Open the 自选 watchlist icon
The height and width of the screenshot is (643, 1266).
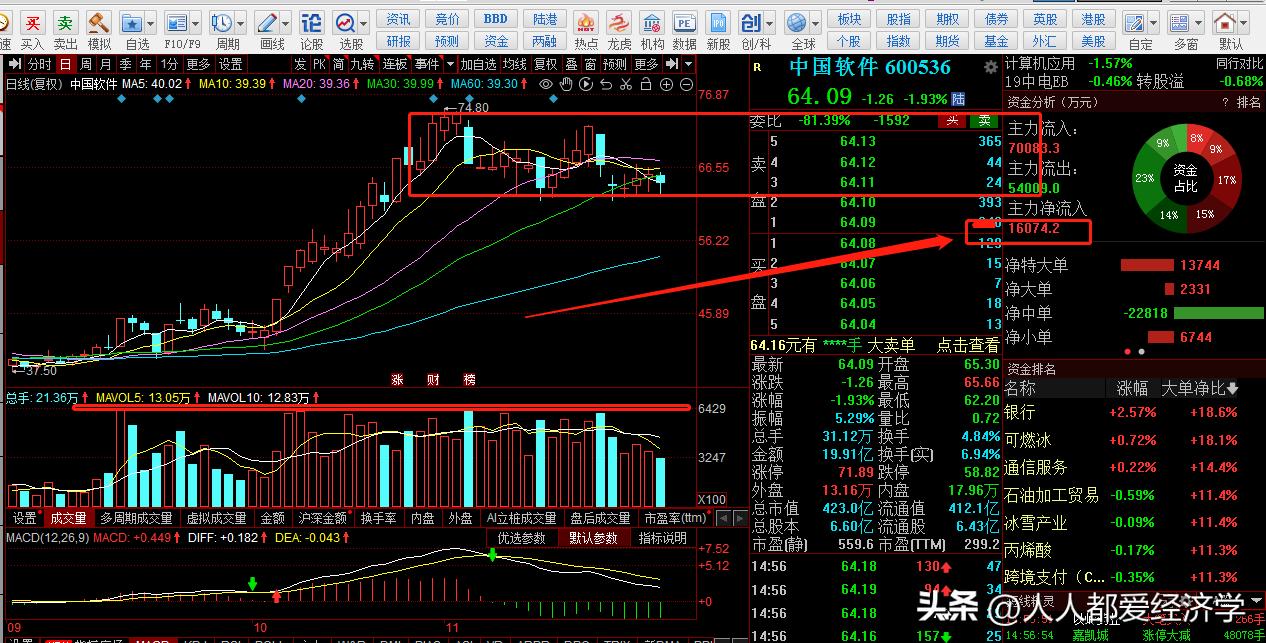pos(132,22)
